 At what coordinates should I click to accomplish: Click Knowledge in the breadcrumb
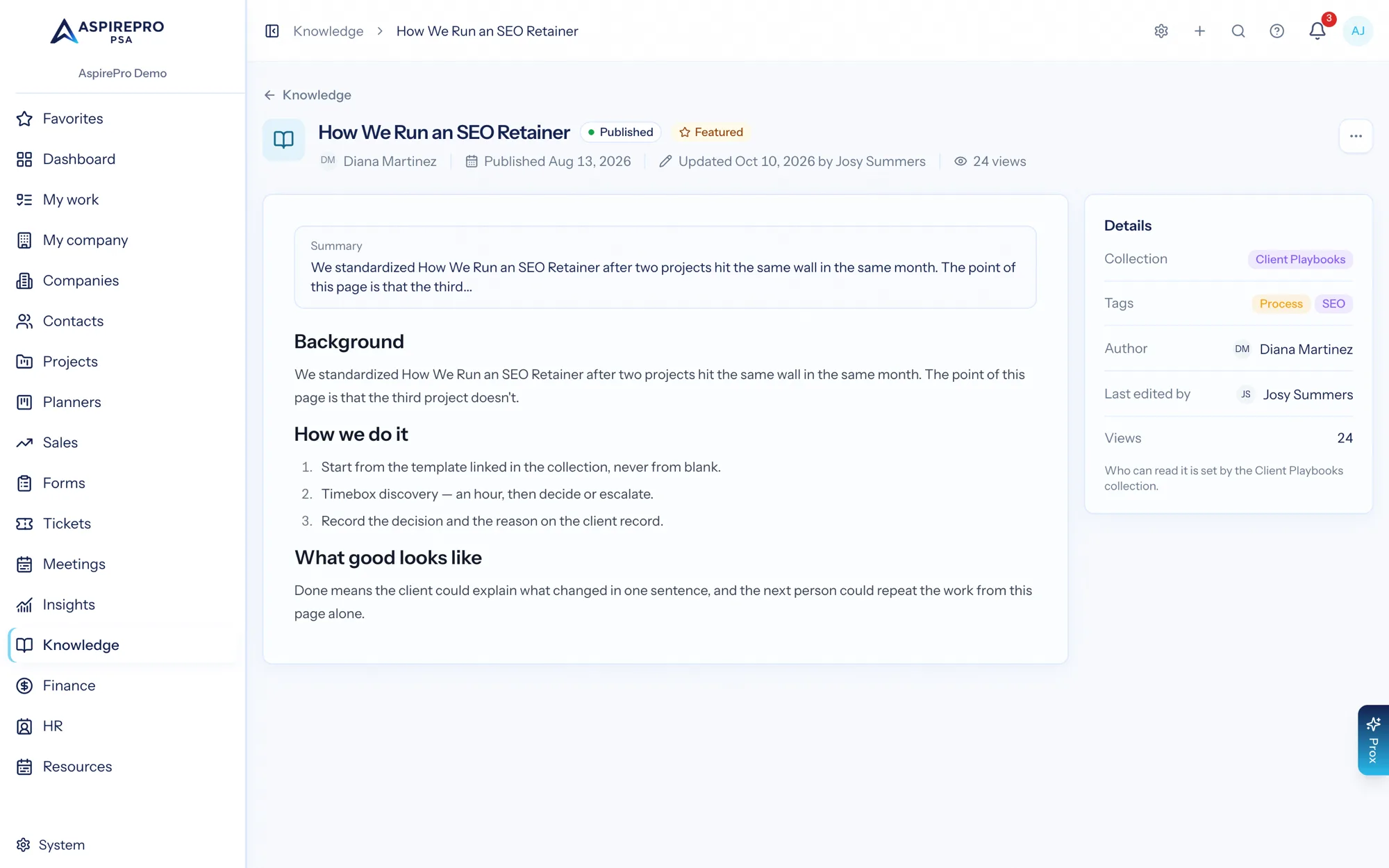click(x=328, y=31)
